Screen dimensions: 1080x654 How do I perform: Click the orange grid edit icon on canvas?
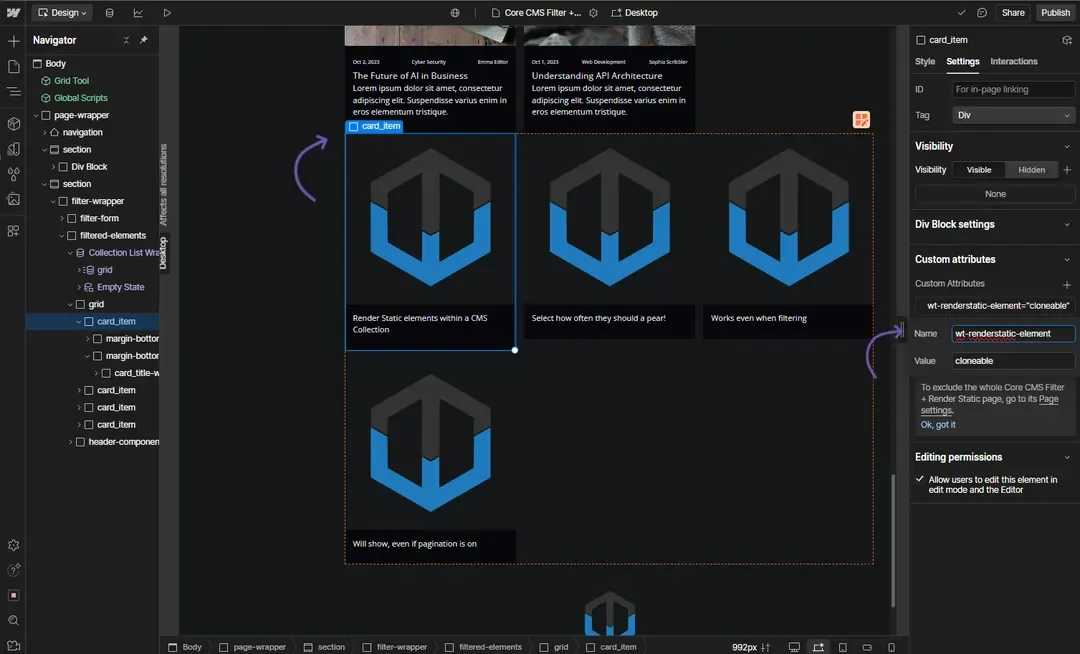tap(861, 120)
